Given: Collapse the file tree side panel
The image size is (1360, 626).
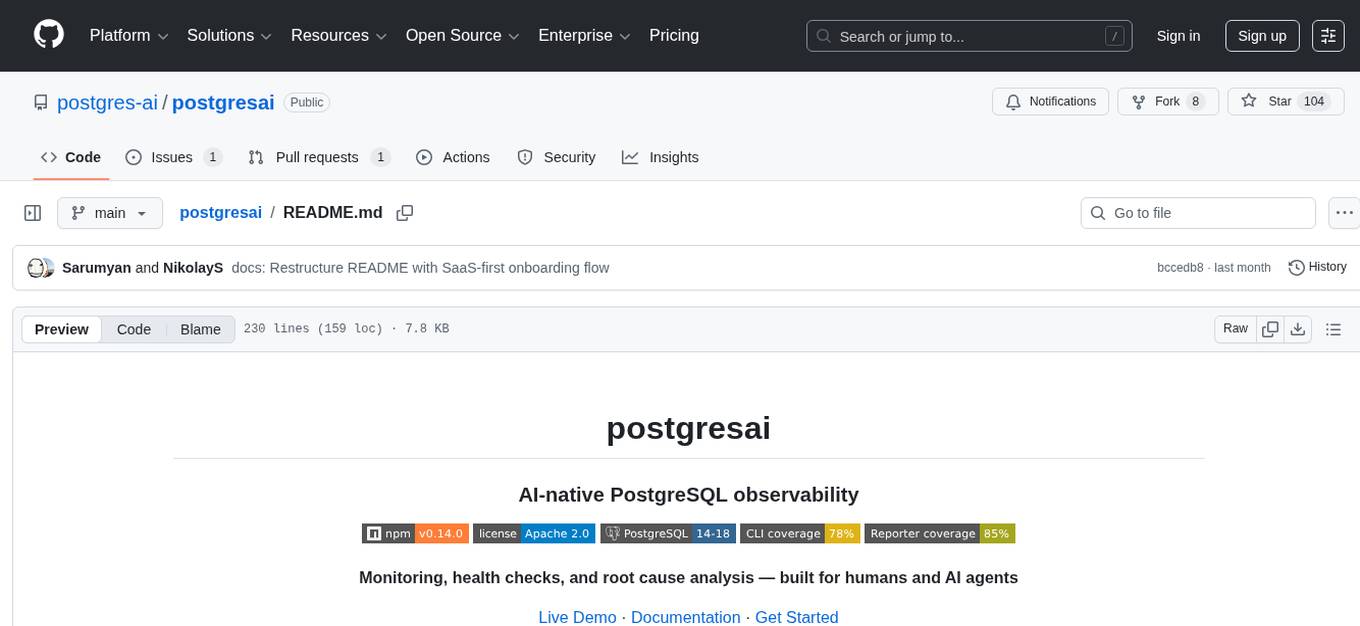Looking at the screenshot, I should point(32,212).
